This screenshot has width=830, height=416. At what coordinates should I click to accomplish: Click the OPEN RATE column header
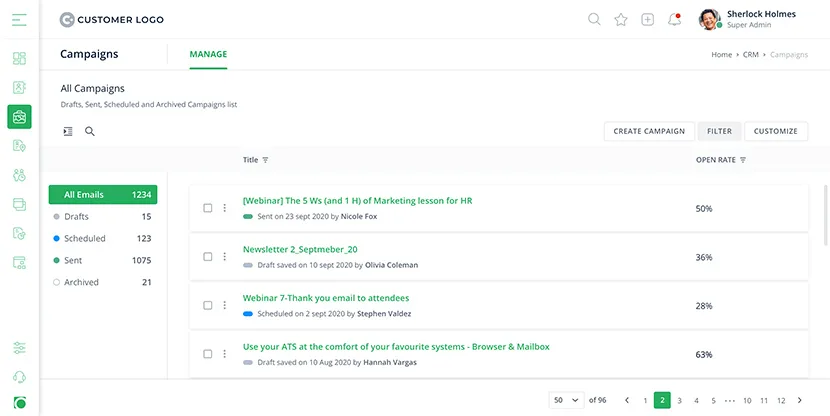[716, 160]
